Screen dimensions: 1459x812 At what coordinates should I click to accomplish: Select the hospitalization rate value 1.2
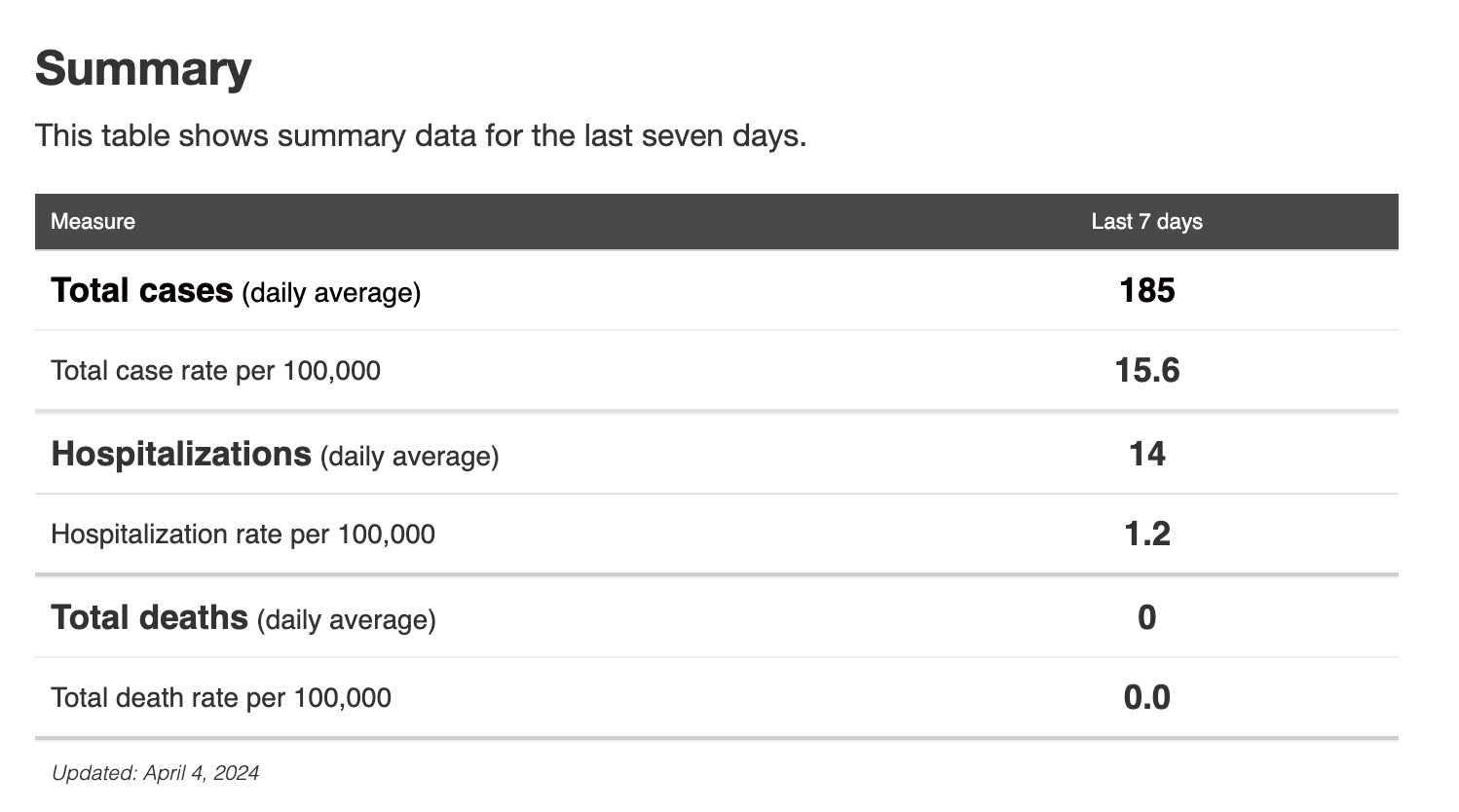pos(1146,534)
